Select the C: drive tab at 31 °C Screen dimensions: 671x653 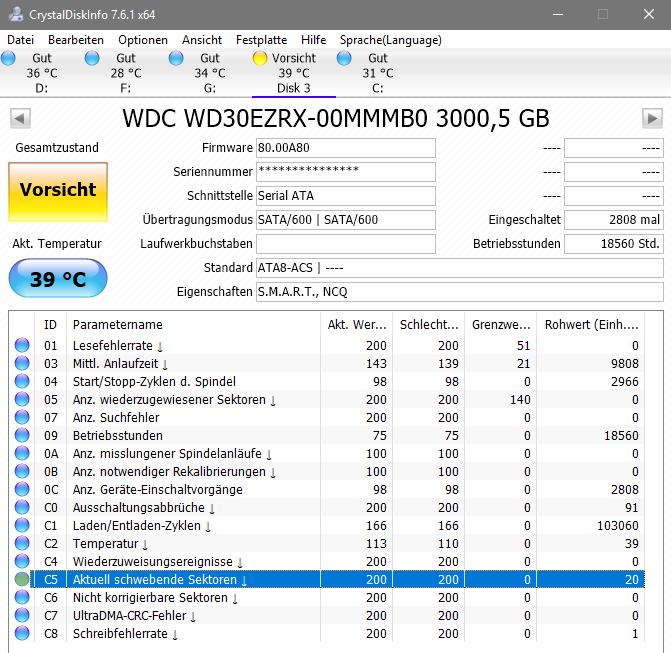coord(377,73)
